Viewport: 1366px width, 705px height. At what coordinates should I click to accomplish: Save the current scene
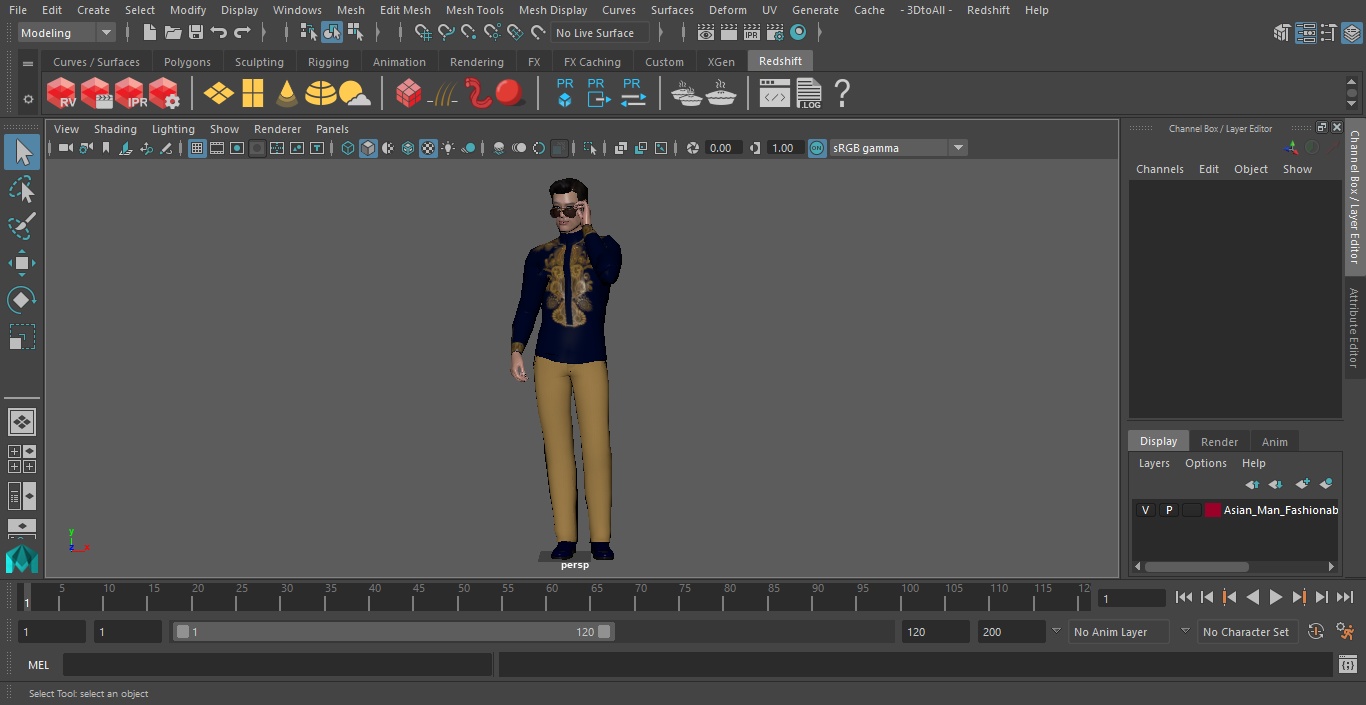pyautogui.click(x=195, y=33)
